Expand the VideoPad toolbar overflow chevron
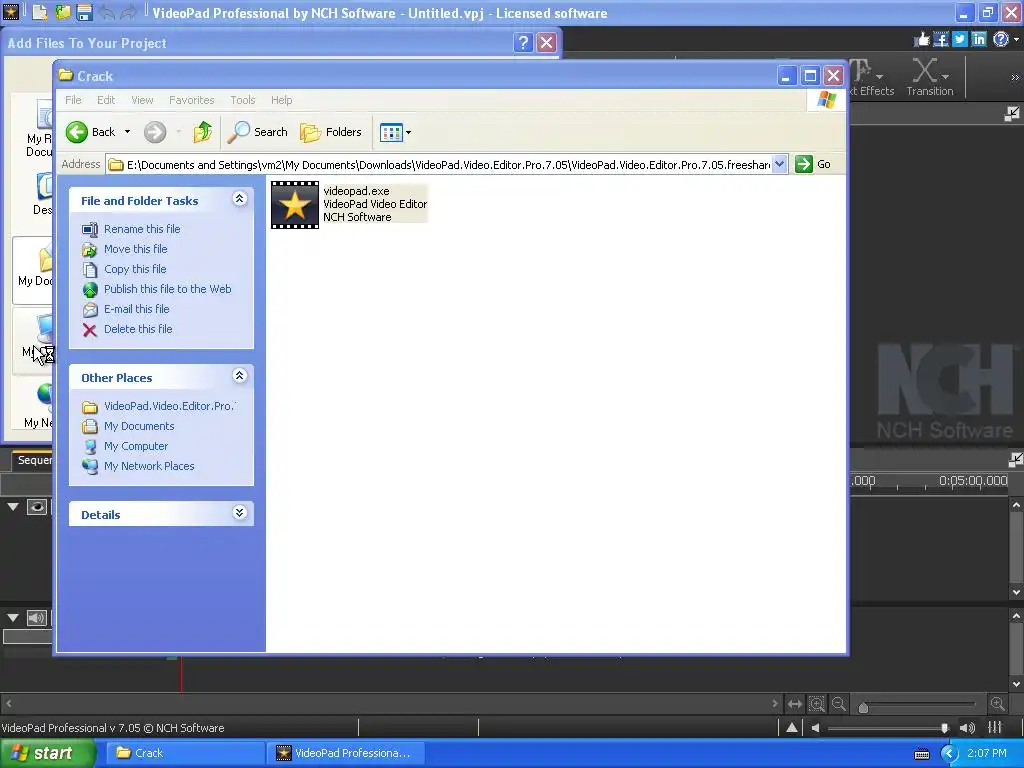1024x768 pixels. (x=1015, y=78)
